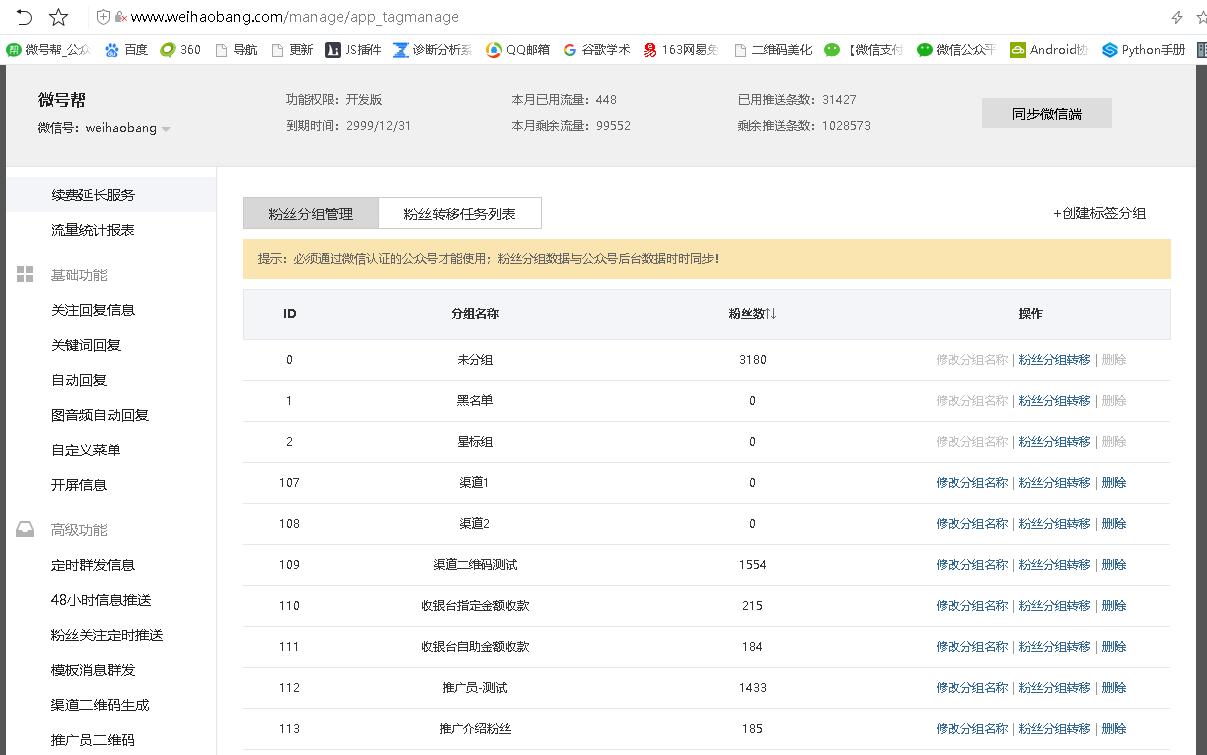Click +创建标签分组 link
This screenshot has height=755, width=1207.
1099,213
